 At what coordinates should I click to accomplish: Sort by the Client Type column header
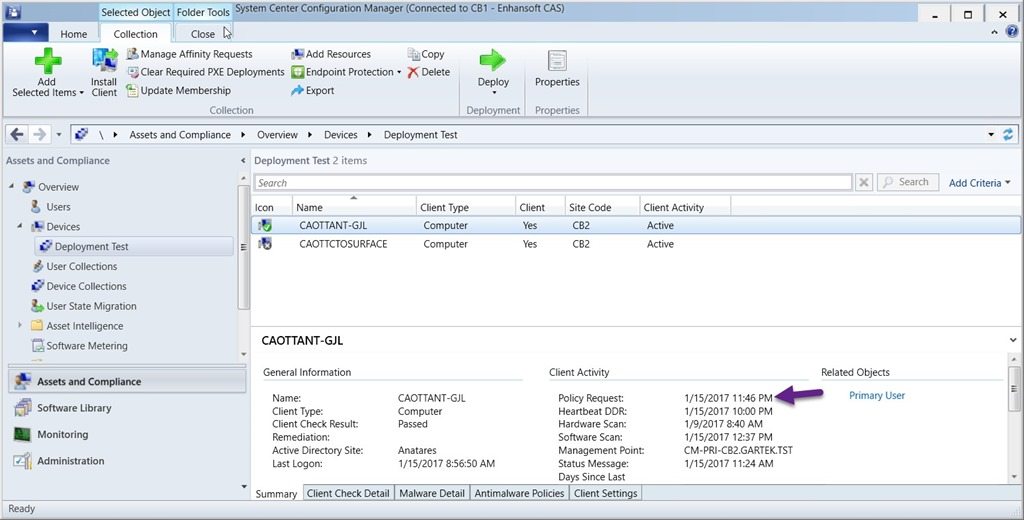coord(466,207)
